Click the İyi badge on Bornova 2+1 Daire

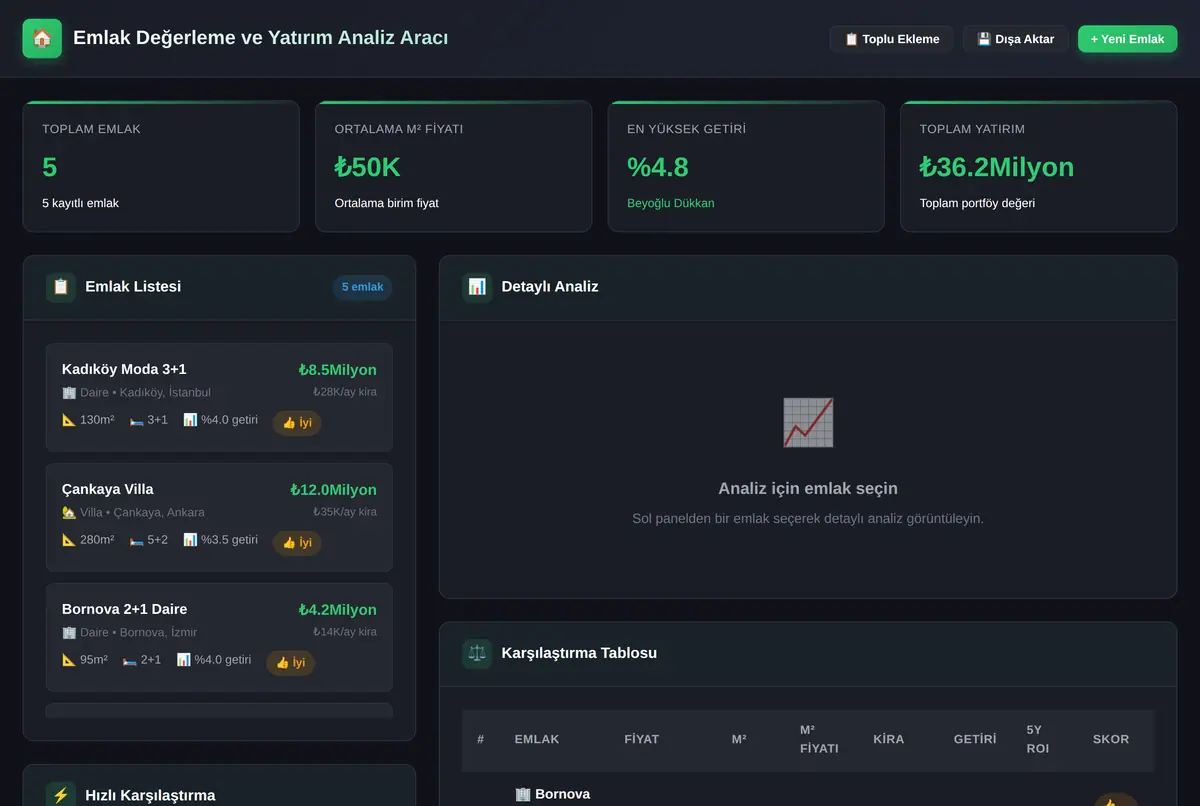pos(290,663)
